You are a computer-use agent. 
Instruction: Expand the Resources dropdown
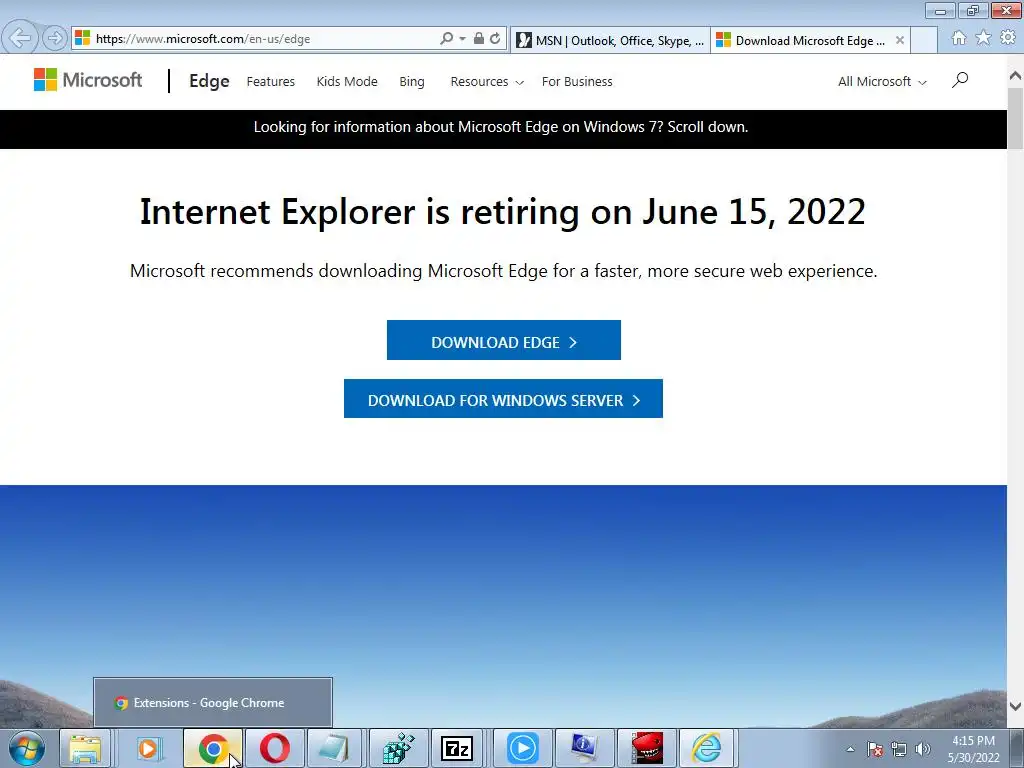coord(487,82)
